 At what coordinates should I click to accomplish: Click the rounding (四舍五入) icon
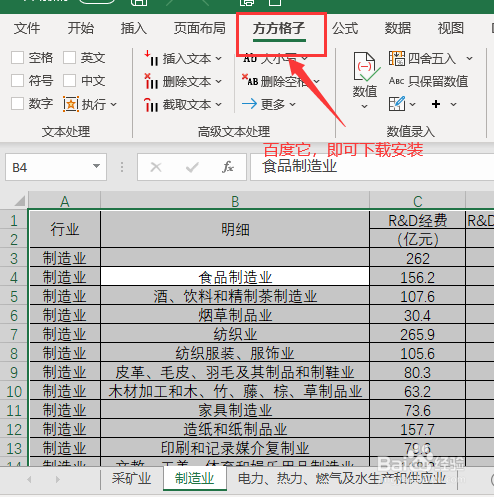(397, 58)
